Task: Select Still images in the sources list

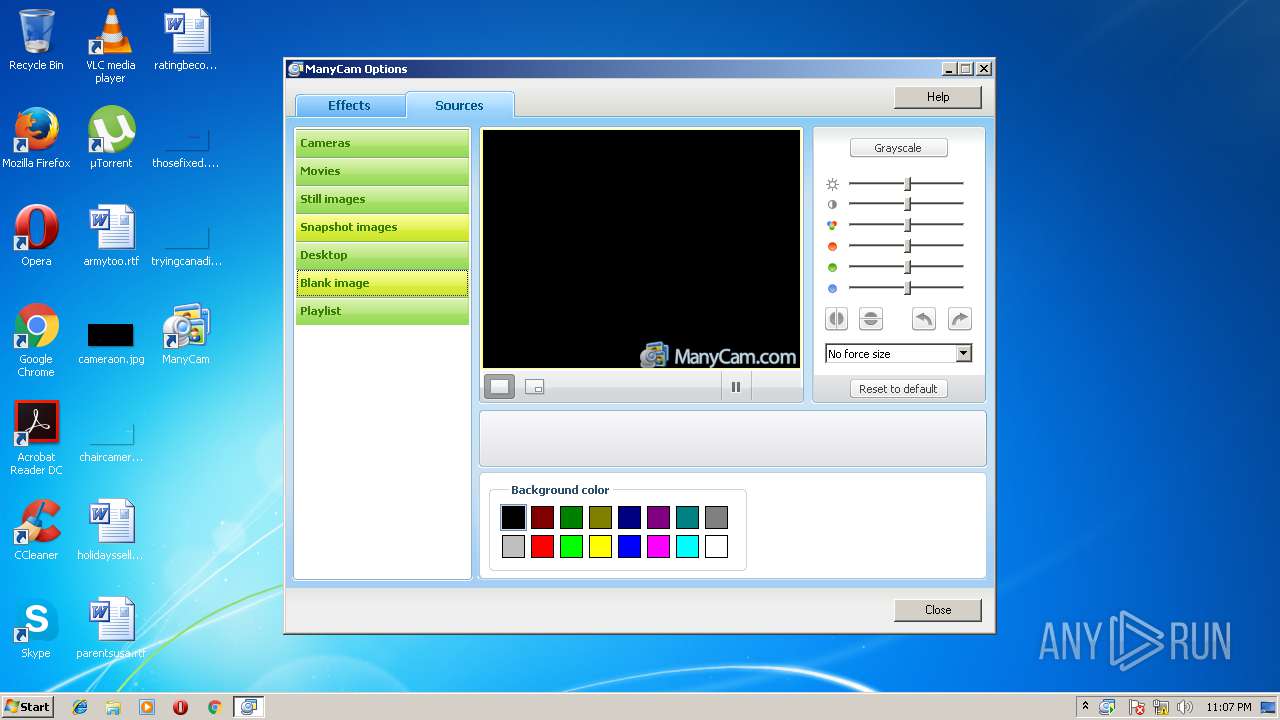Action: (x=382, y=199)
